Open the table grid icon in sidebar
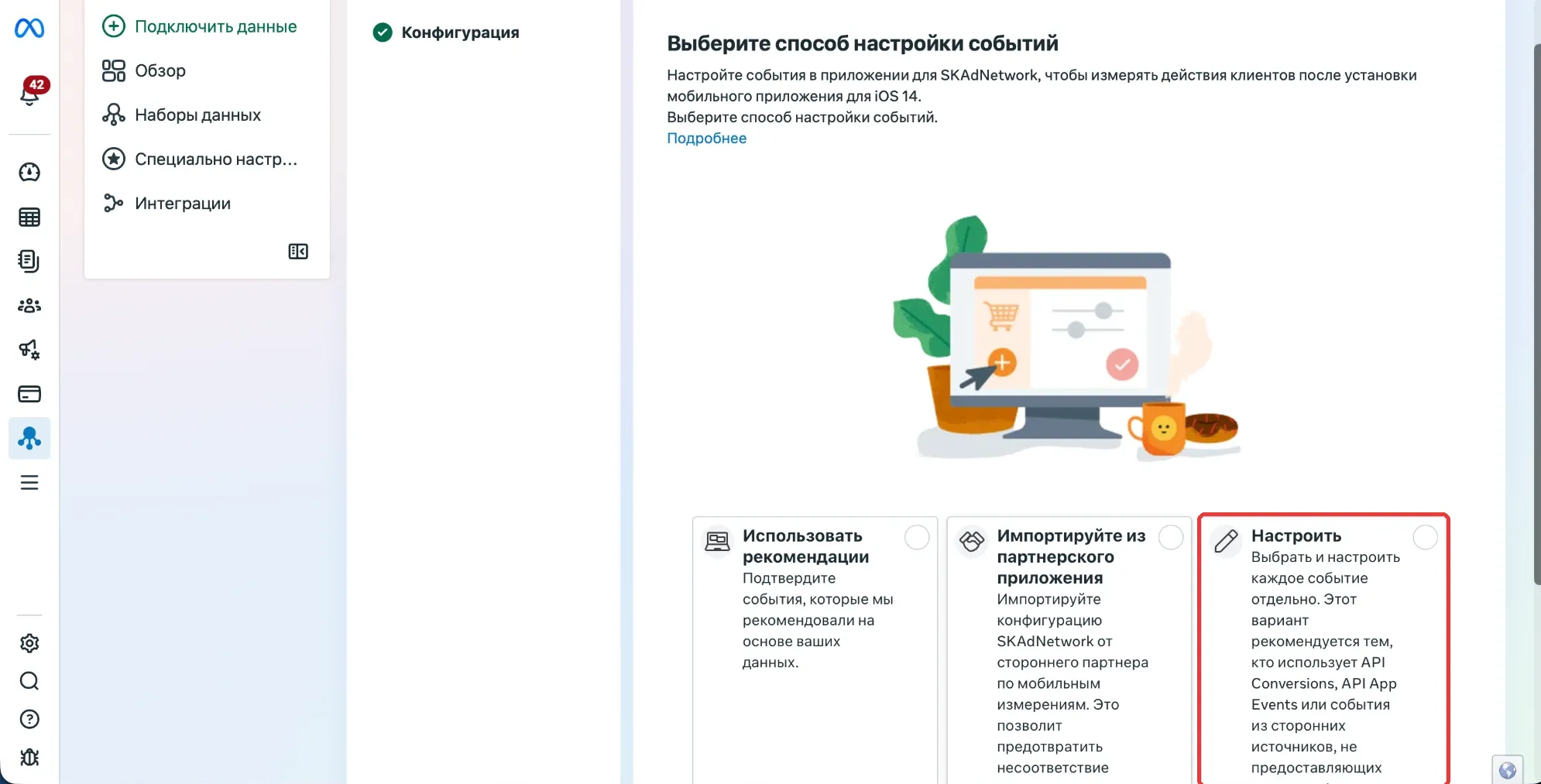Viewport: 1541px width, 784px height. [x=29, y=217]
